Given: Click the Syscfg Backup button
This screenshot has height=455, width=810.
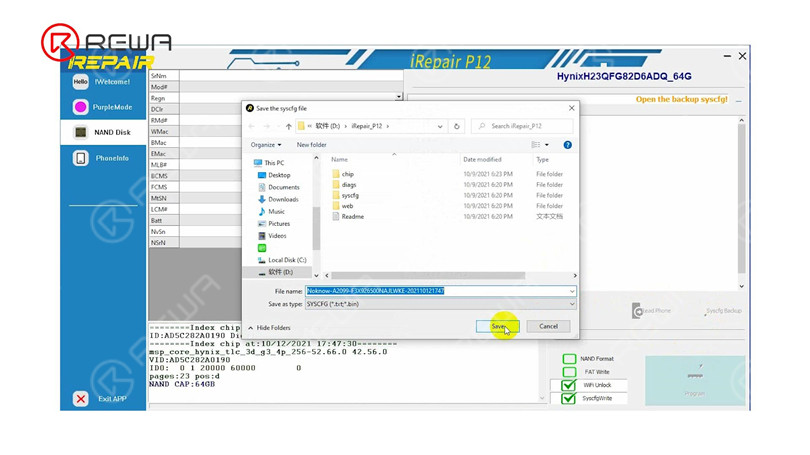Looking at the screenshot, I should tap(723, 311).
